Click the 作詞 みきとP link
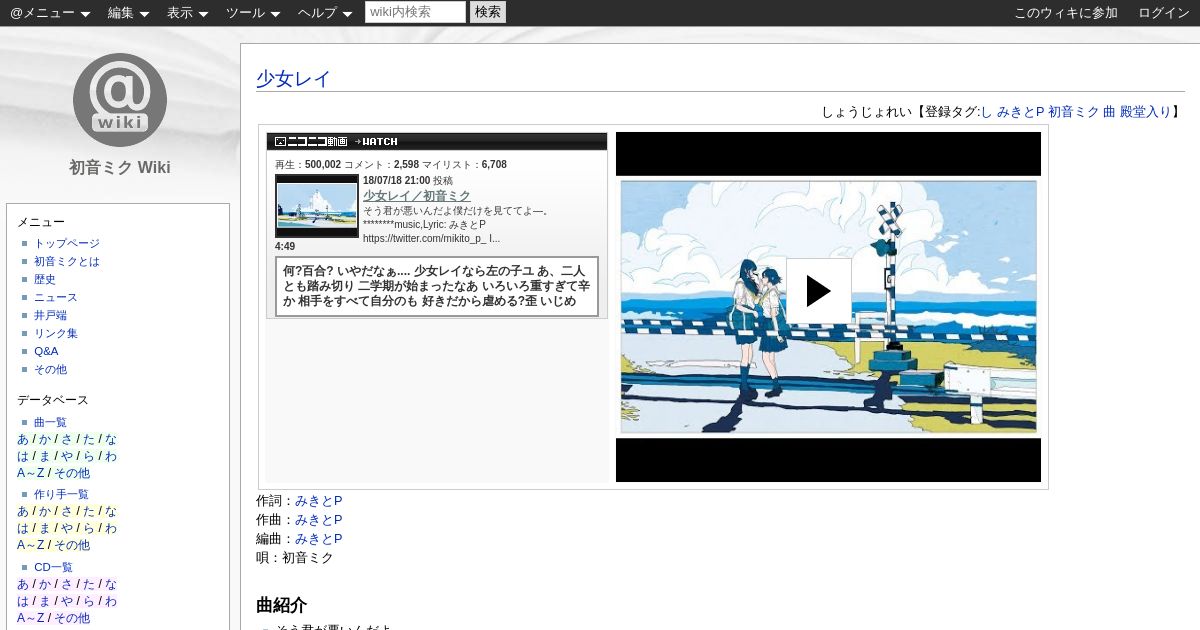Screen dimensions: 1200x630 point(318,501)
